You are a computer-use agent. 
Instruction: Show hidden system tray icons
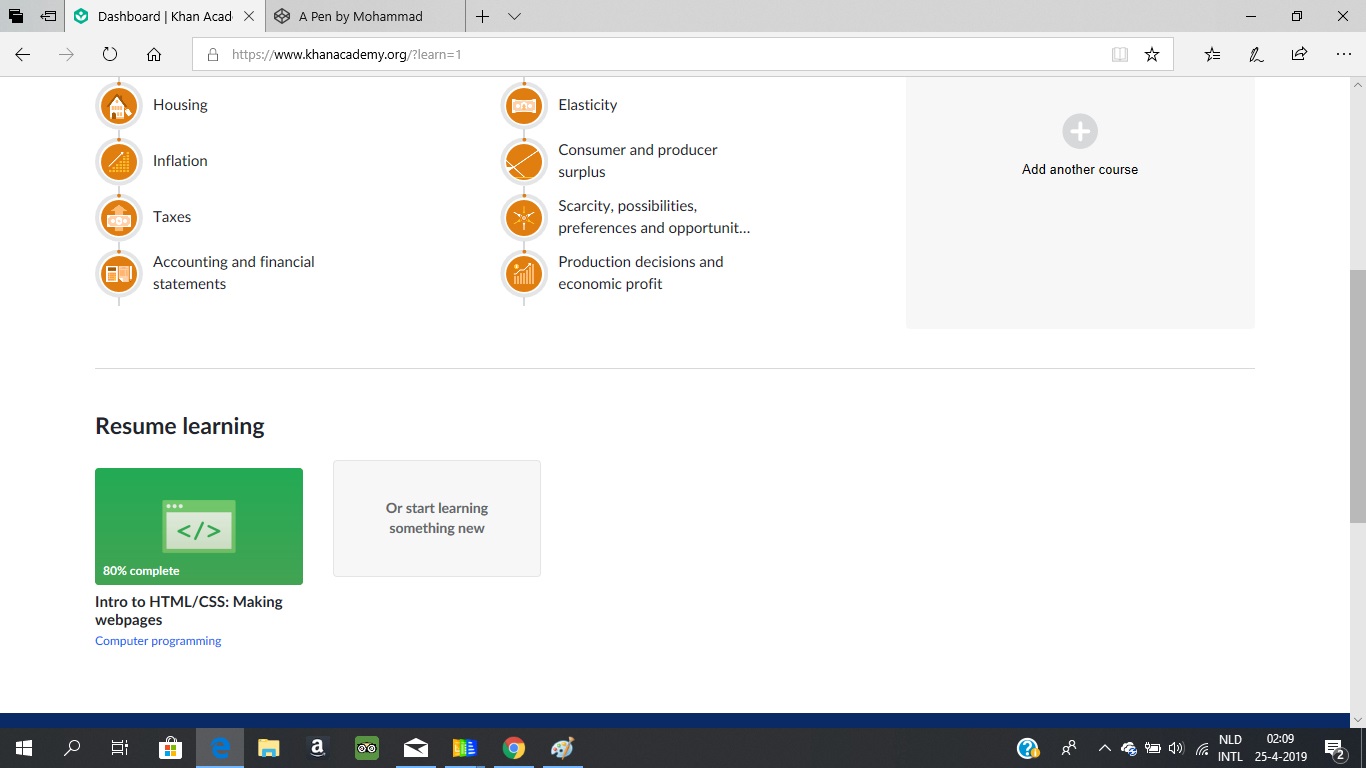click(x=1104, y=748)
